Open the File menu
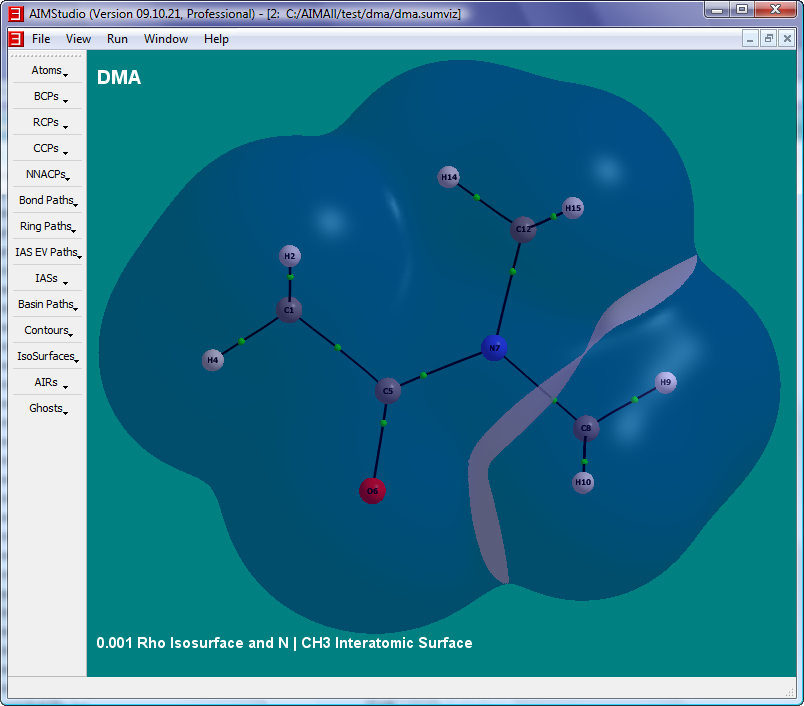Image resolution: width=804 pixels, height=706 pixels. click(41, 39)
